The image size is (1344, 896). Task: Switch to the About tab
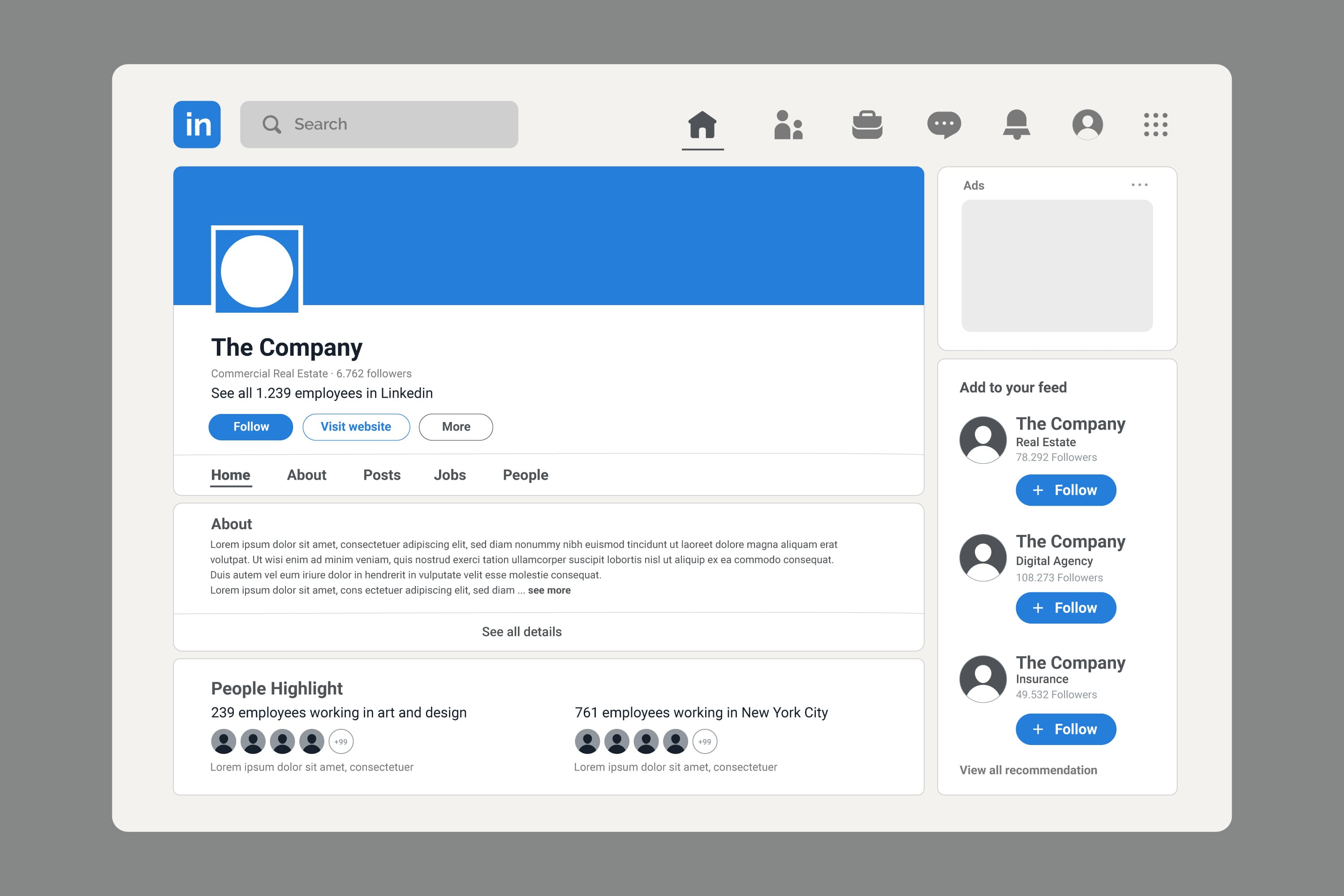pyautogui.click(x=307, y=475)
